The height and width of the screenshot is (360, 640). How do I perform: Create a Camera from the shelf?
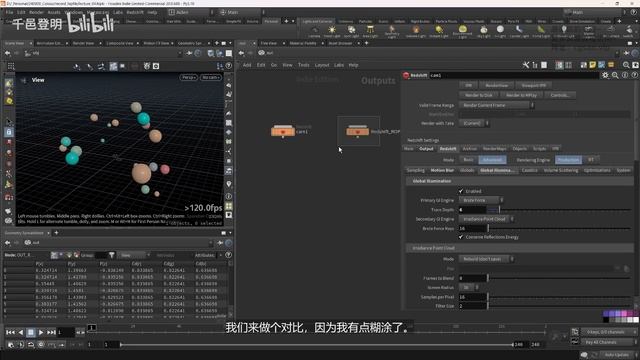coord(314,32)
